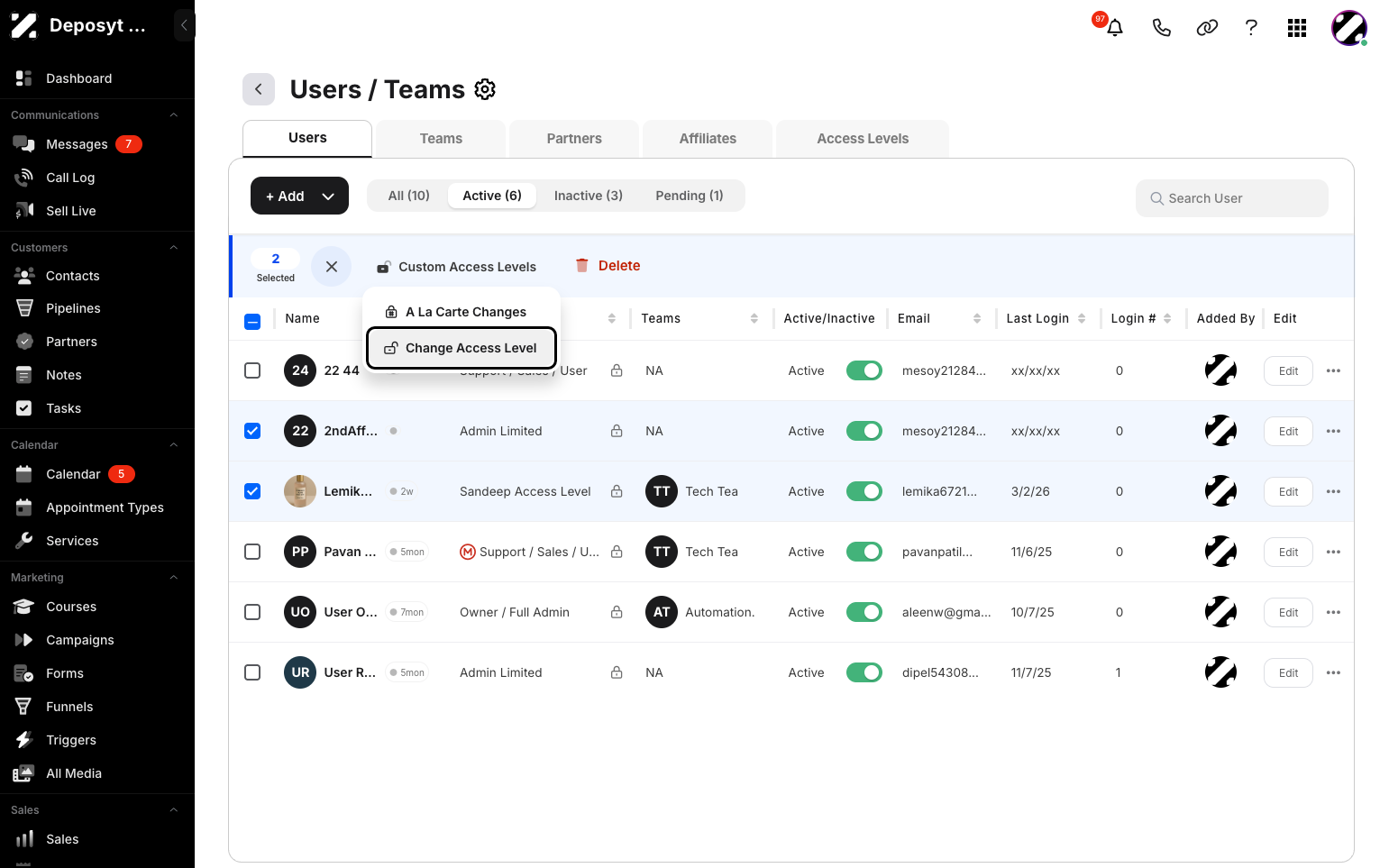
Task: Clear the selection with X button
Action: [x=332, y=267]
